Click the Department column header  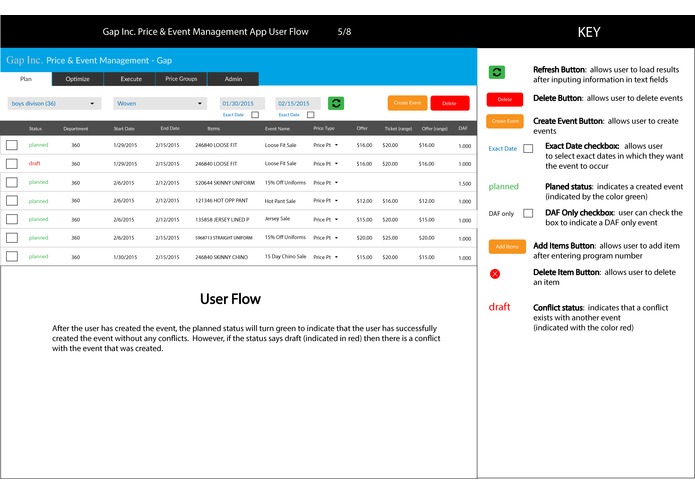point(76,128)
